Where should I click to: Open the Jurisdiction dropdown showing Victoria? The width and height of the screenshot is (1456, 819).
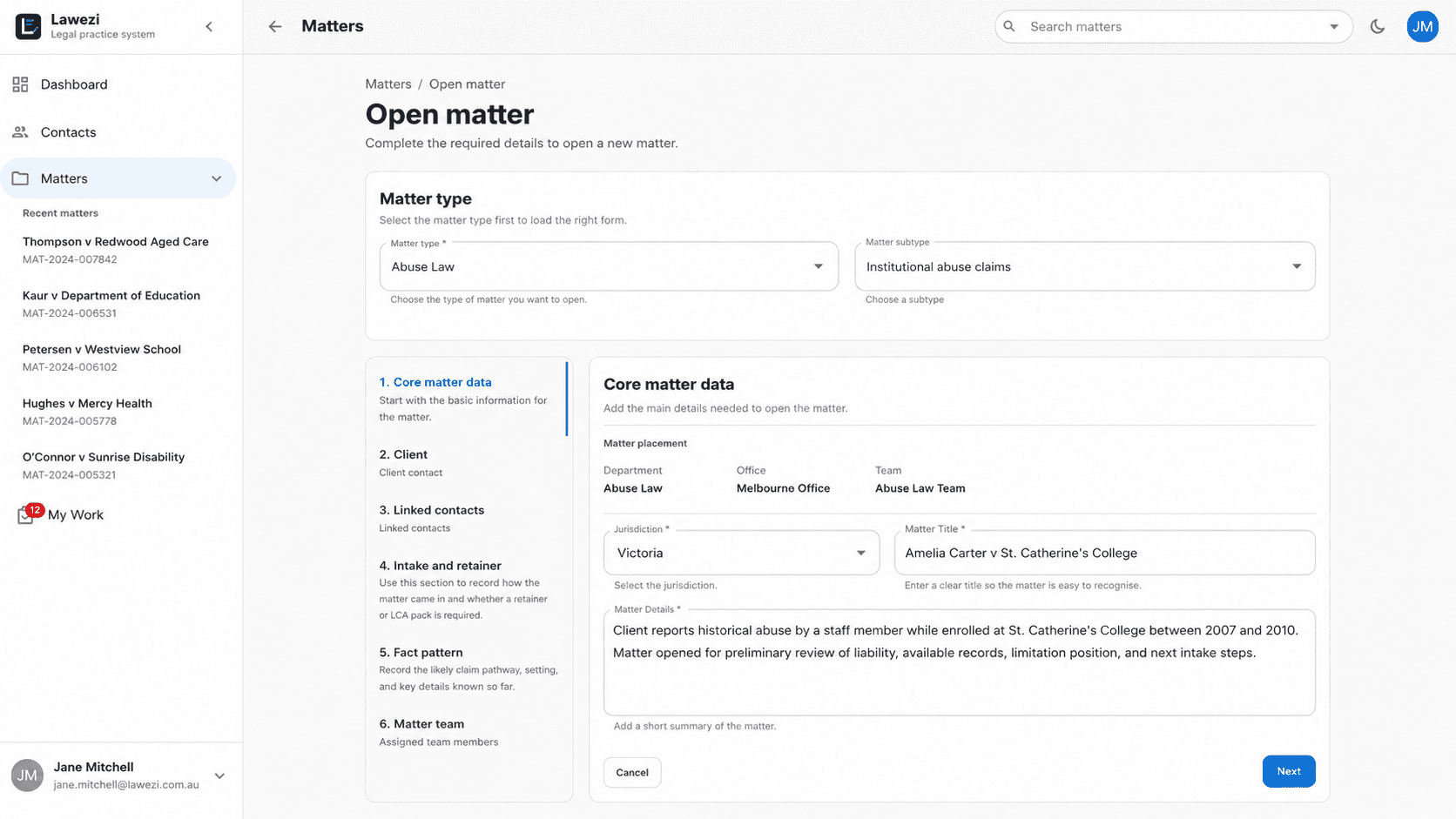[x=741, y=553]
